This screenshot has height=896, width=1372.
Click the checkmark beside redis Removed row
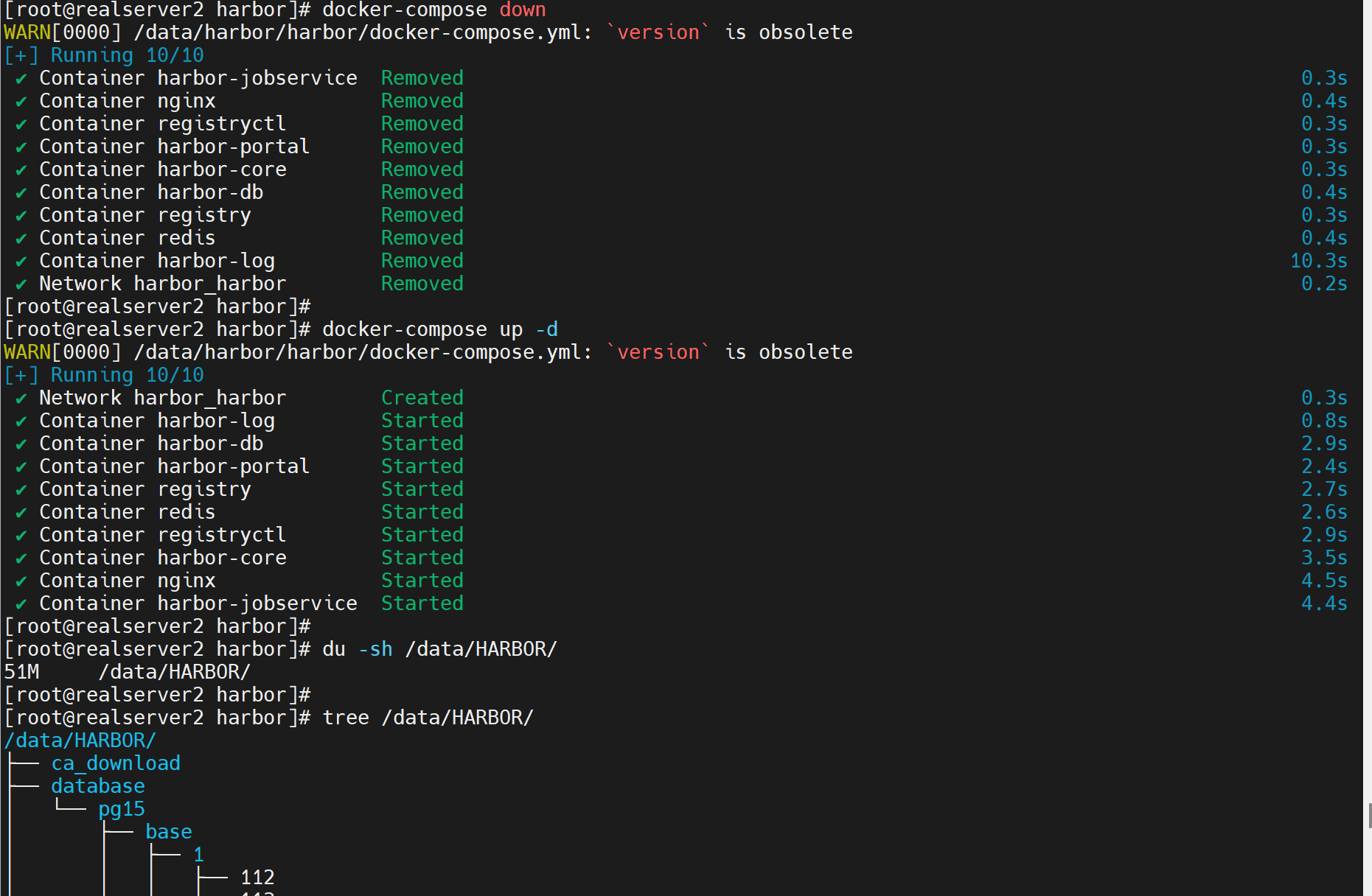21,239
